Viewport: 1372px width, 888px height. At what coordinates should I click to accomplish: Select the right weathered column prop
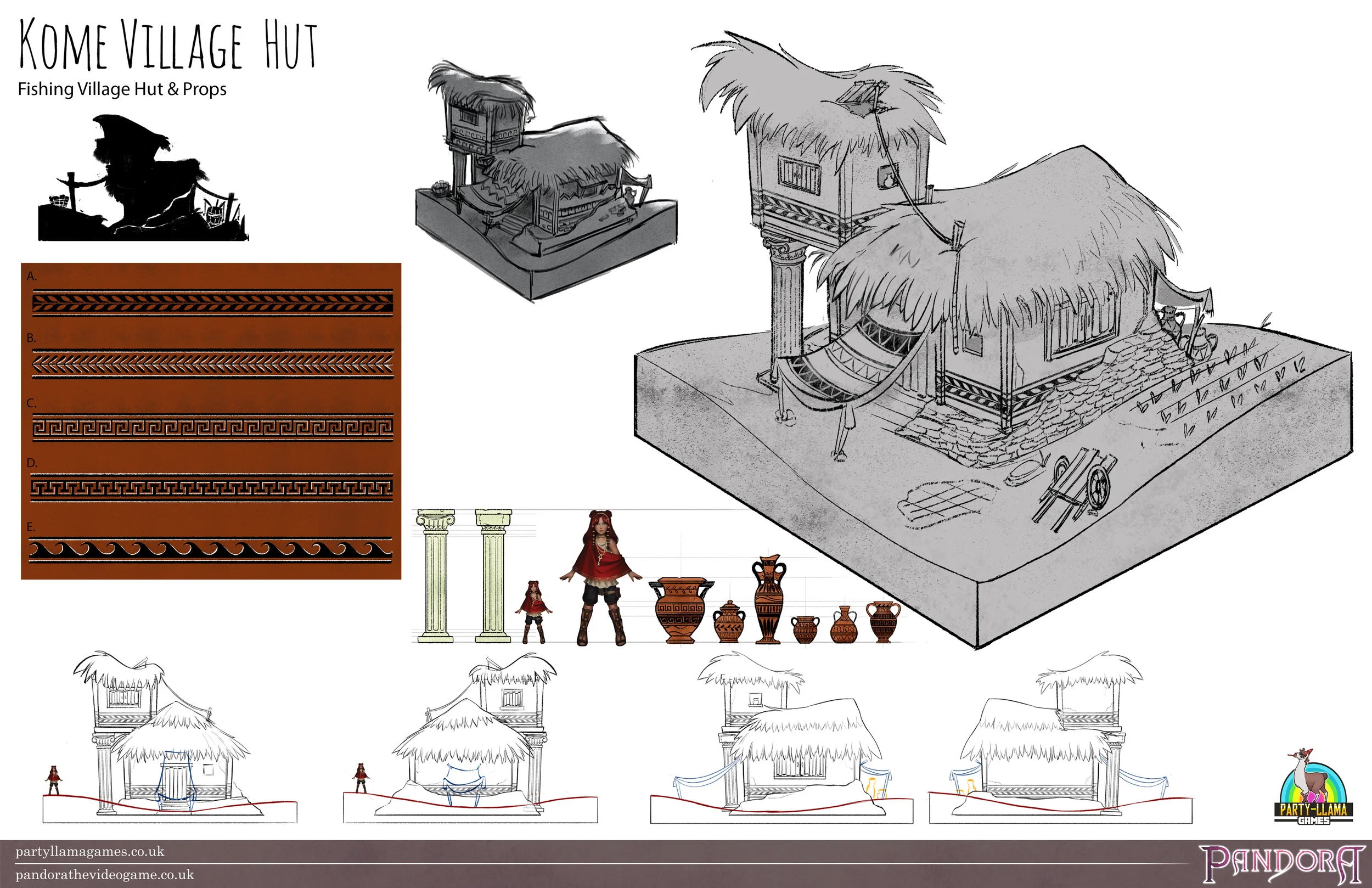tap(493, 576)
